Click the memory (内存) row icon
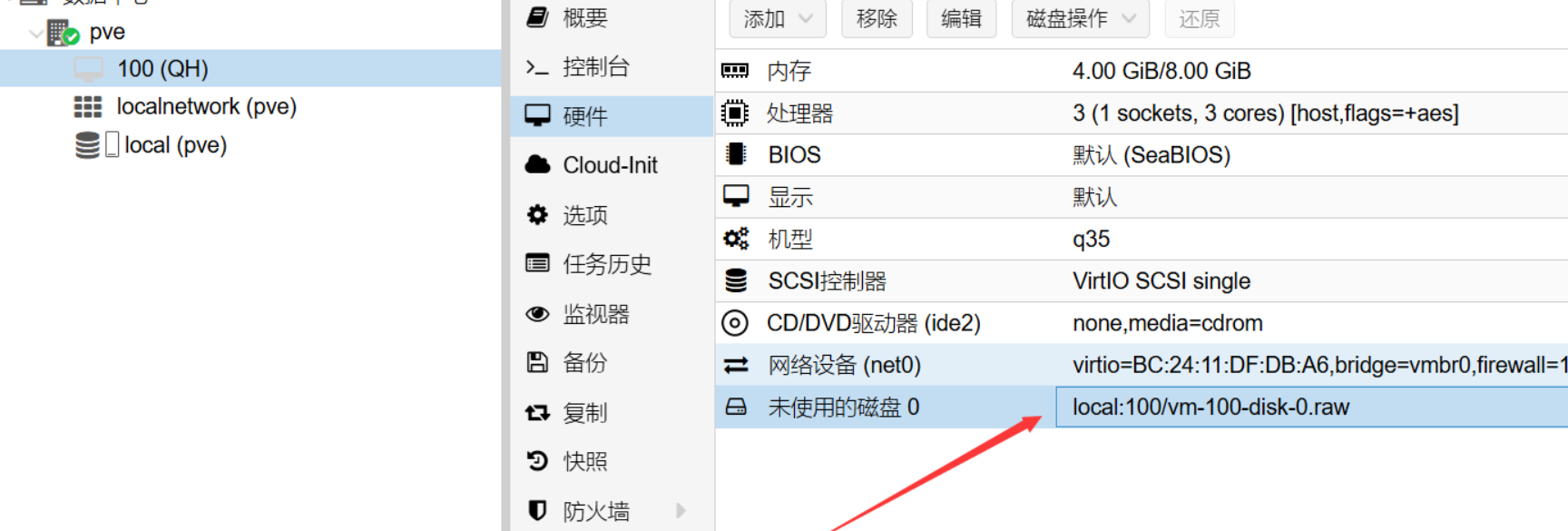Image resolution: width=1568 pixels, height=531 pixels. click(735, 71)
